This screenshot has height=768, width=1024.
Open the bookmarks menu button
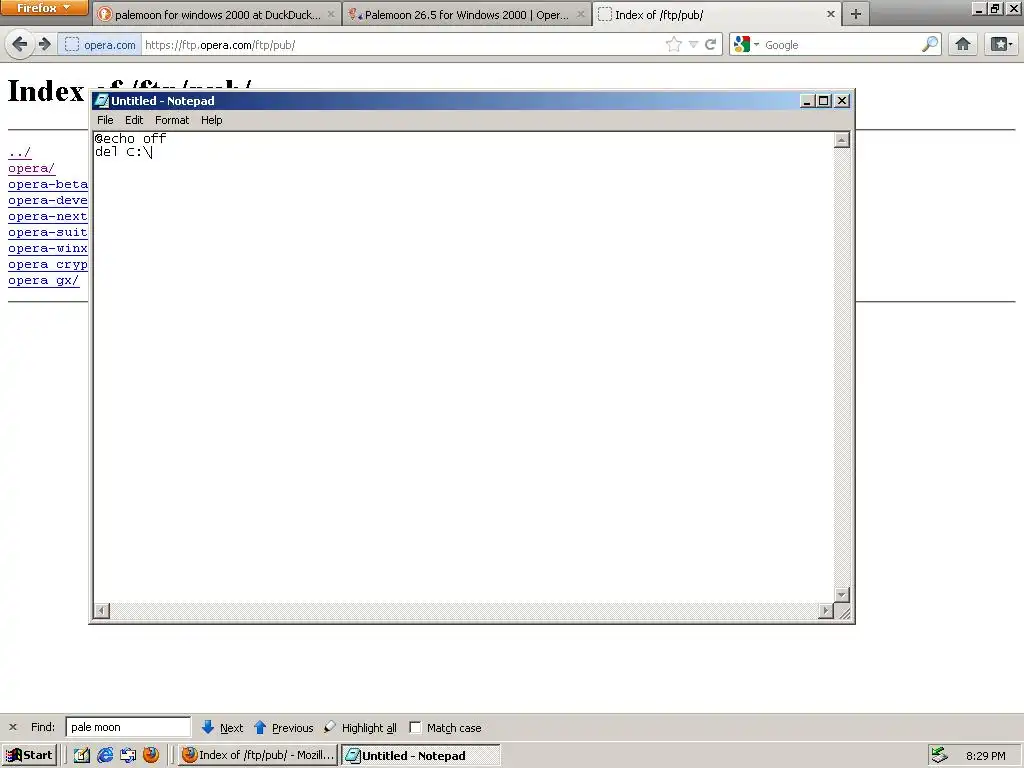1000,44
